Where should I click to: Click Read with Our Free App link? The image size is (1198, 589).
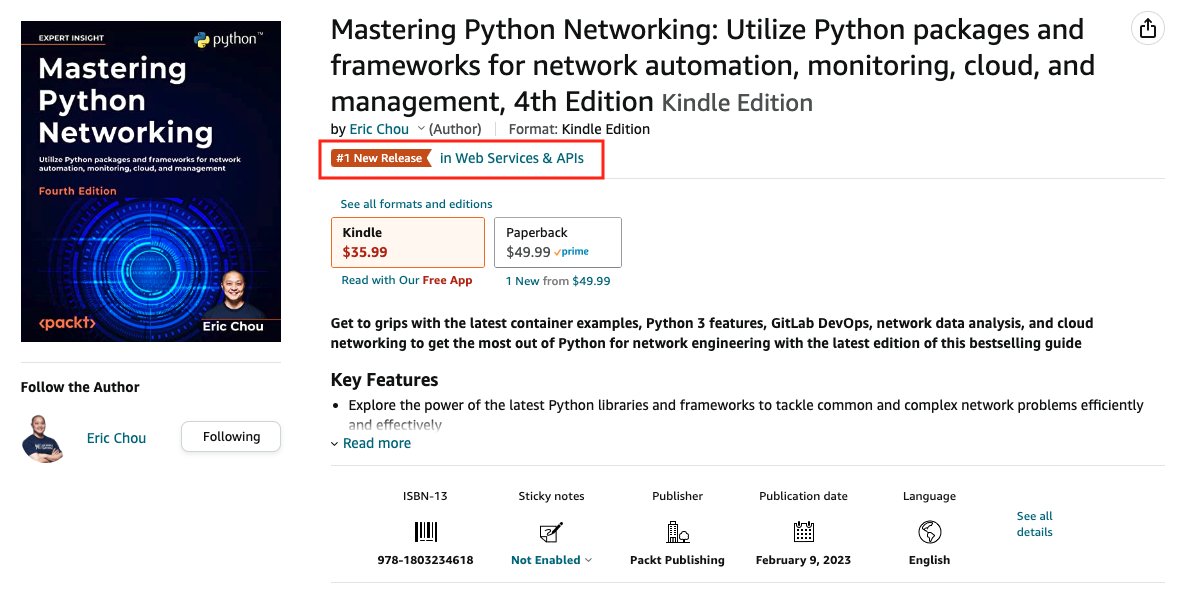(406, 280)
